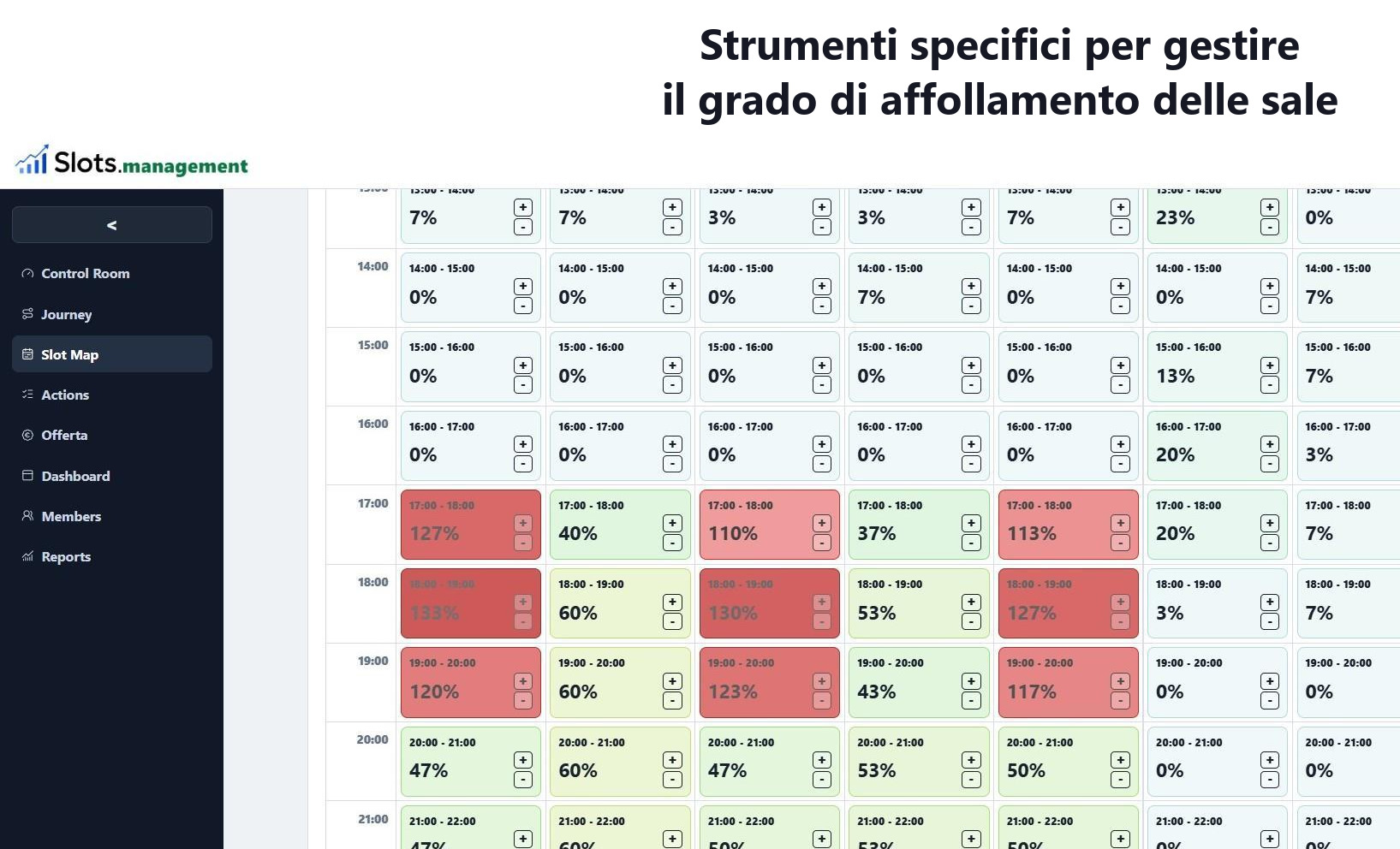
Task: Open the Dashboard panel icon
Action: click(x=27, y=475)
